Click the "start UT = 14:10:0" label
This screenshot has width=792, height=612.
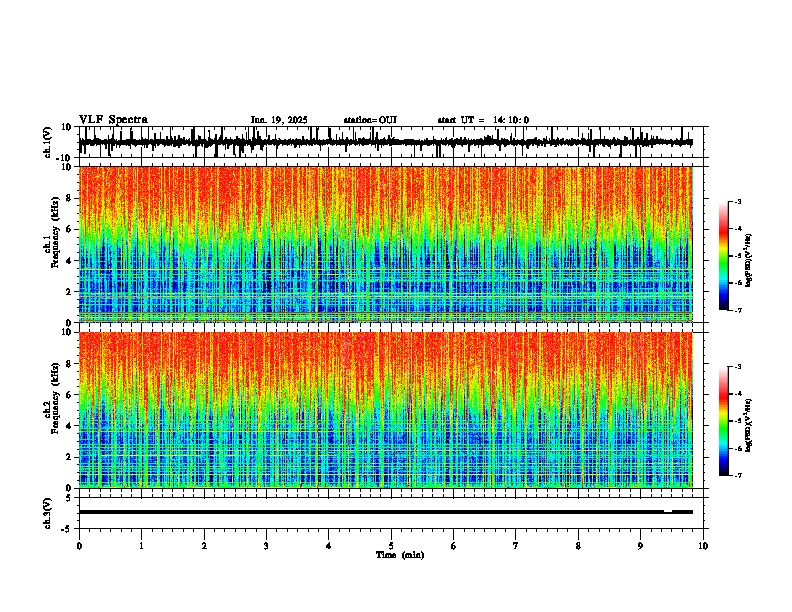[x=483, y=120]
